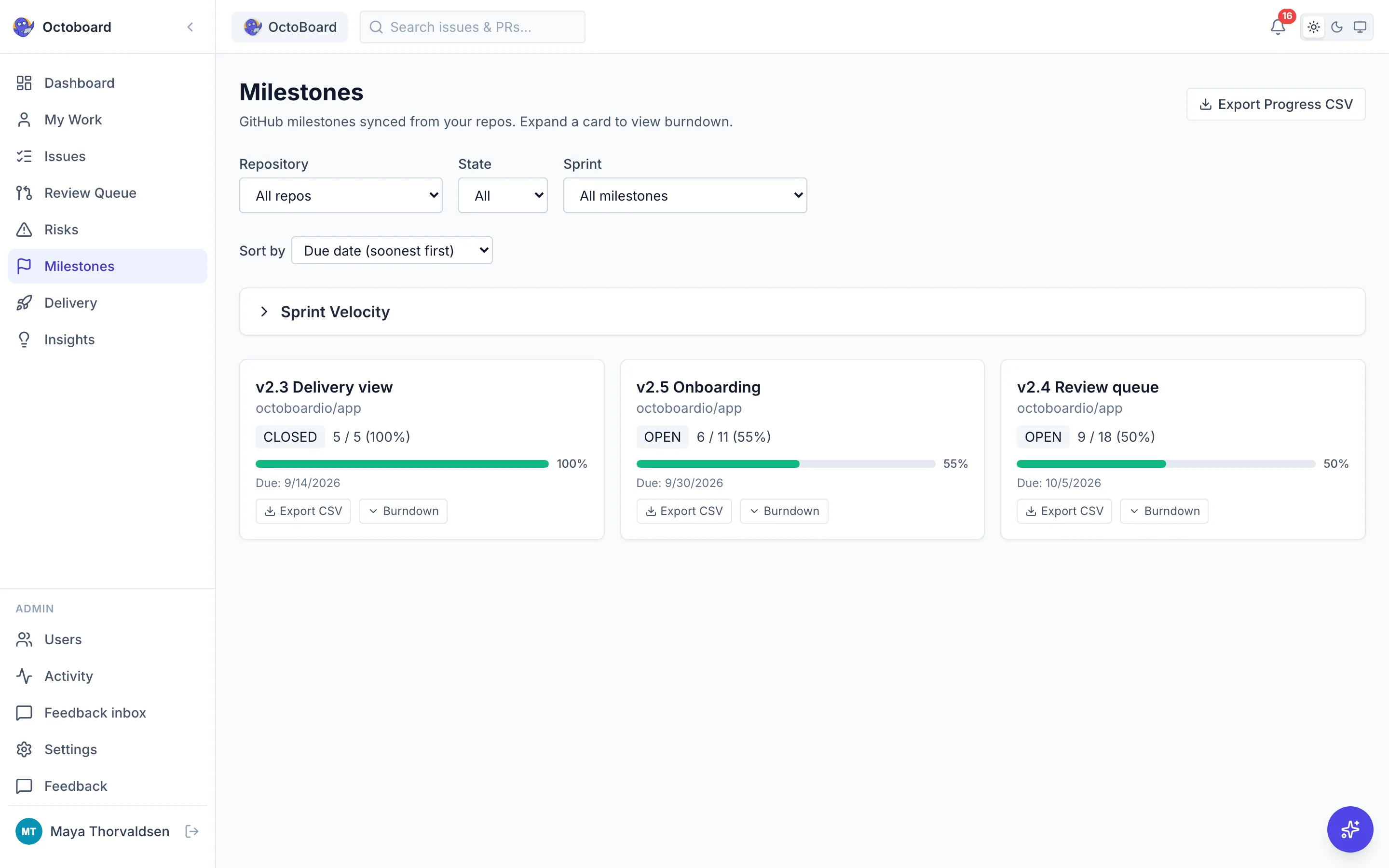Switch to light theme sun icon

tap(1313, 27)
